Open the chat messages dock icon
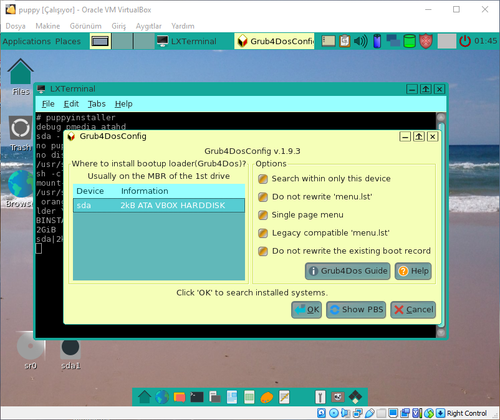 coord(179,397)
